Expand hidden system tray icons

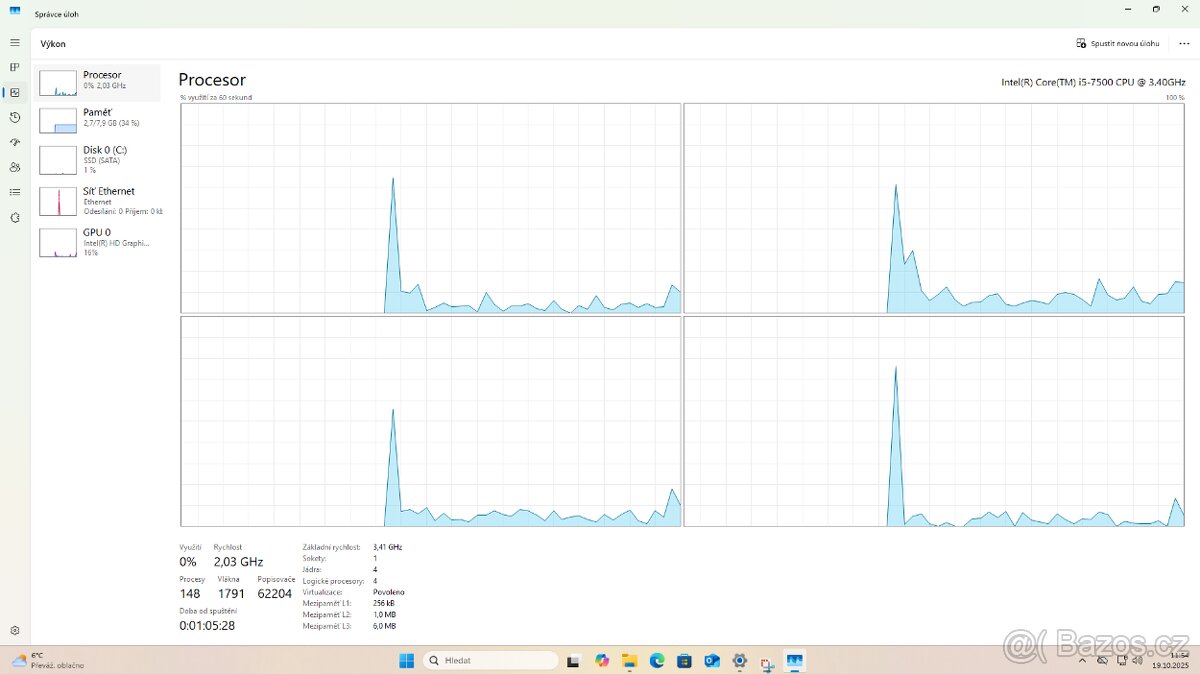point(1083,660)
